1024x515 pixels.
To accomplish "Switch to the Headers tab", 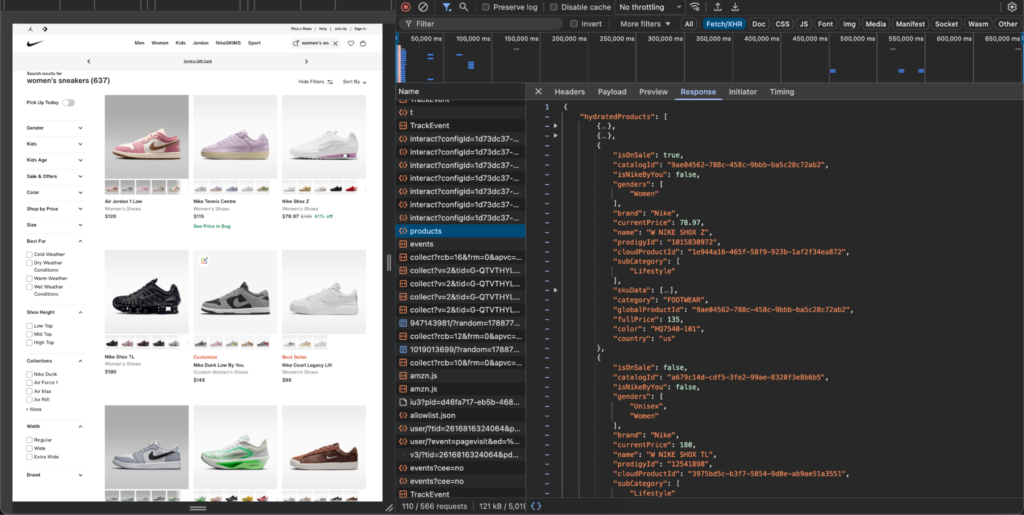I will (569, 92).
